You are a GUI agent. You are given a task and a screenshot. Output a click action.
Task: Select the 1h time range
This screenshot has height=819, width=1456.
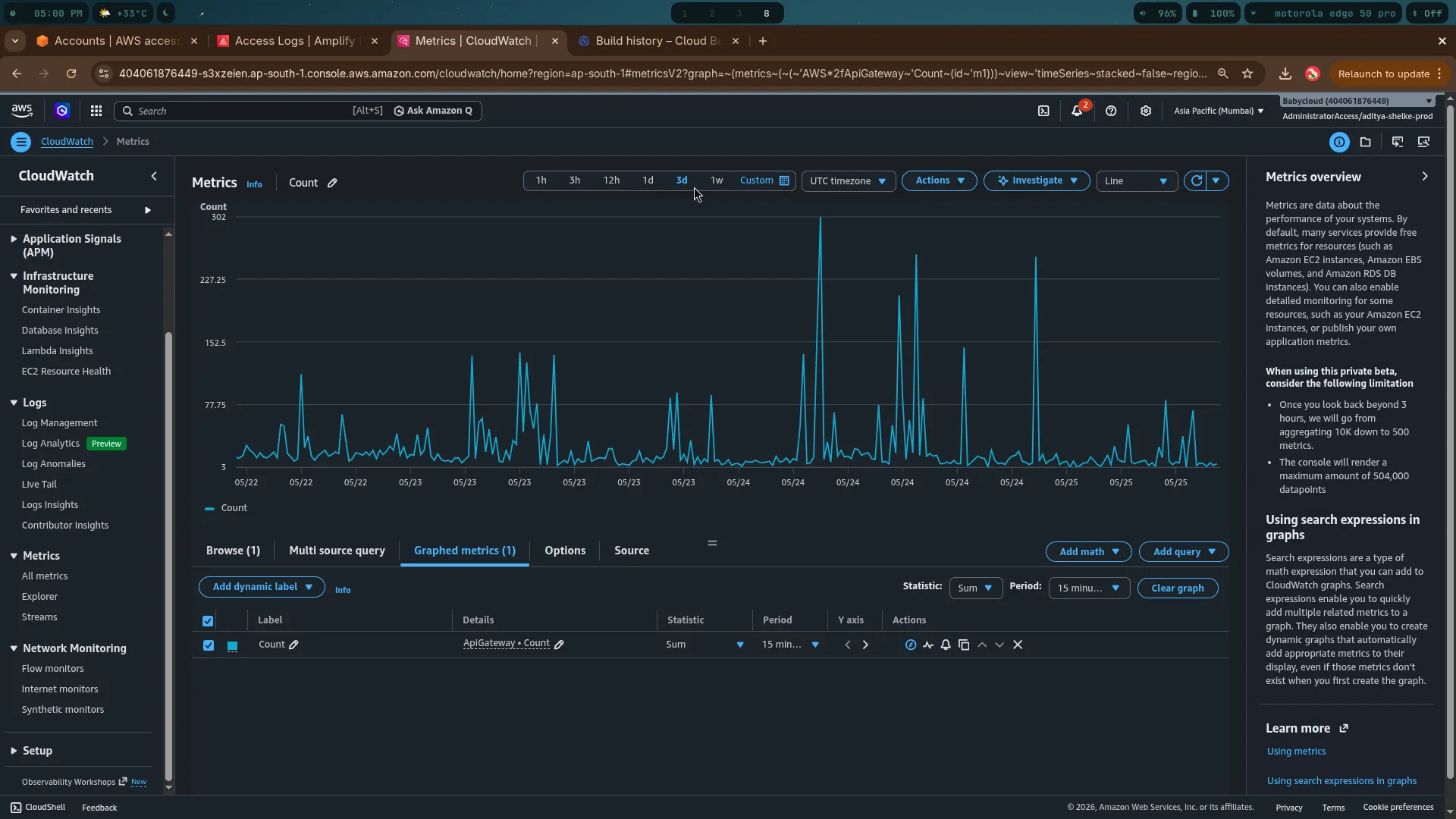541,180
